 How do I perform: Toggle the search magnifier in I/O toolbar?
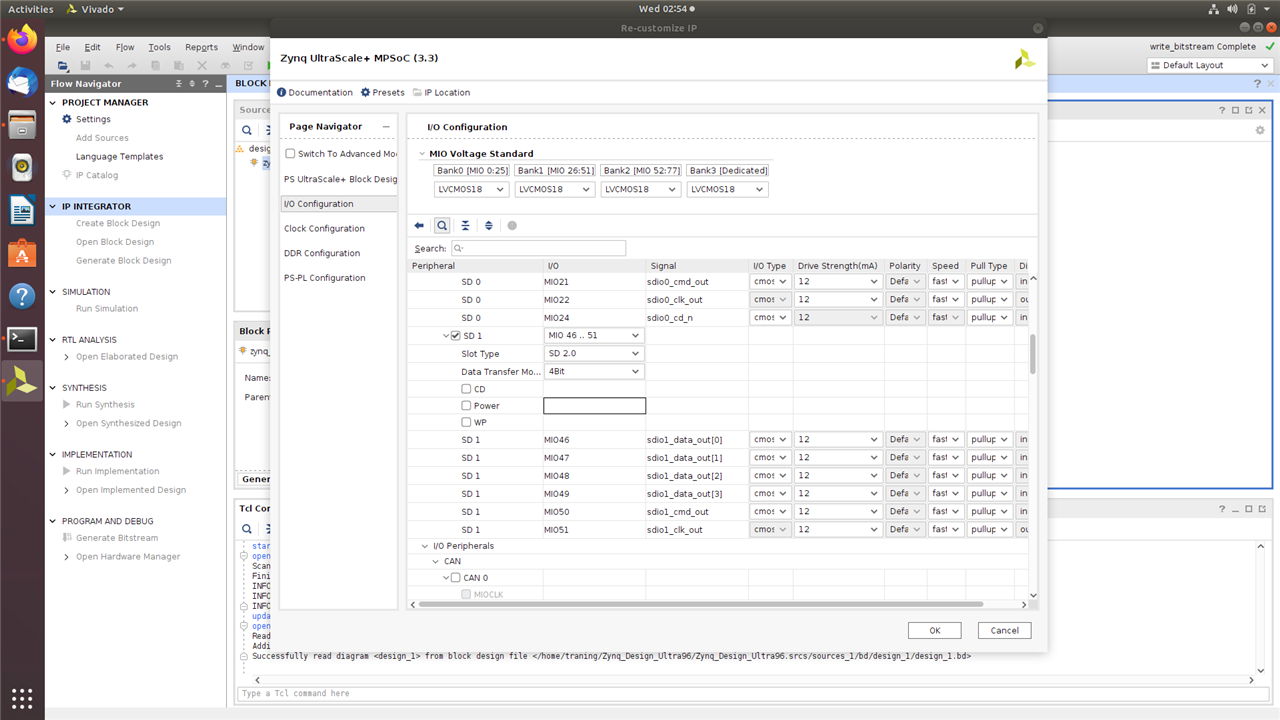click(x=442, y=226)
